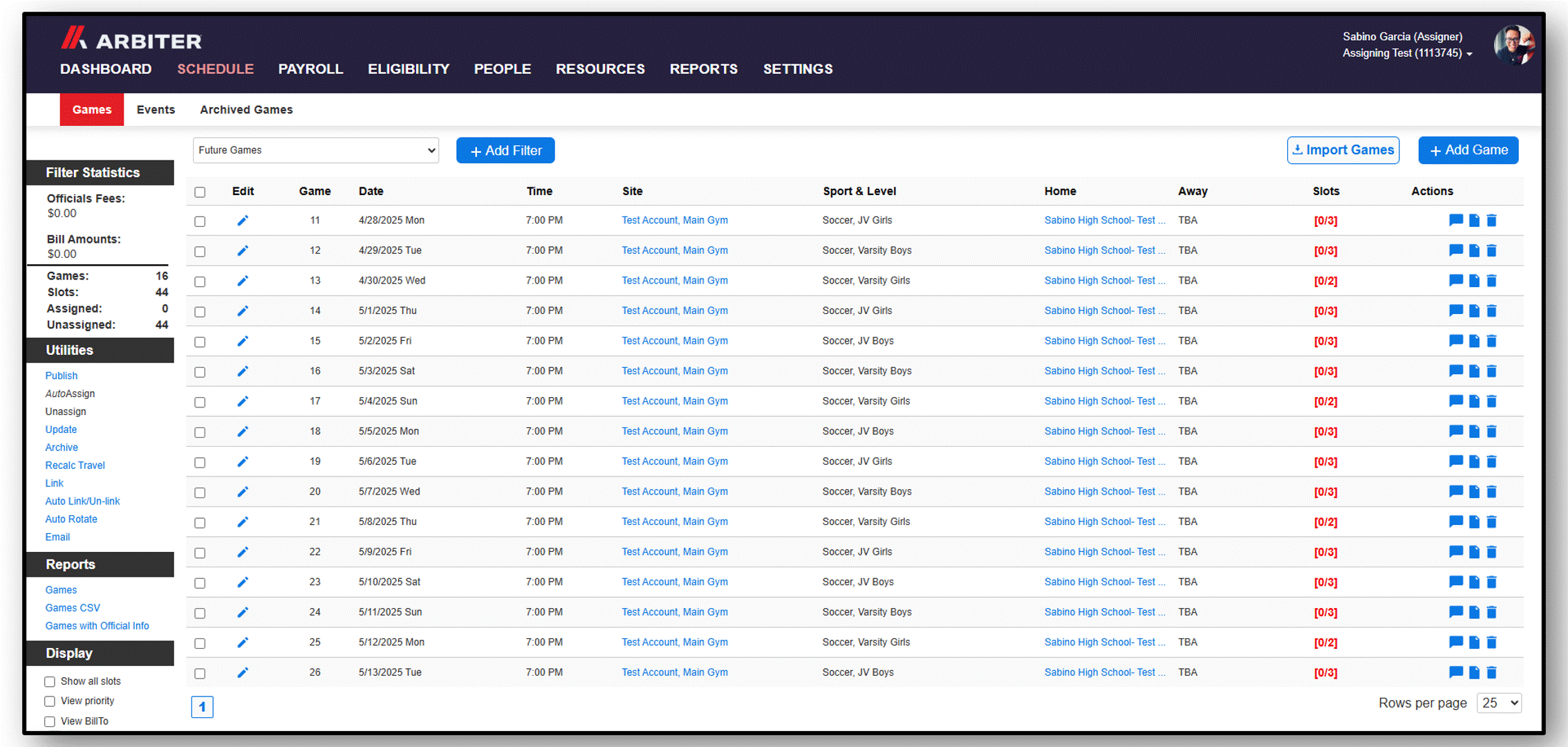Sort by the Date column header
The width and height of the screenshot is (1568, 747).
pyautogui.click(x=371, y=192)
